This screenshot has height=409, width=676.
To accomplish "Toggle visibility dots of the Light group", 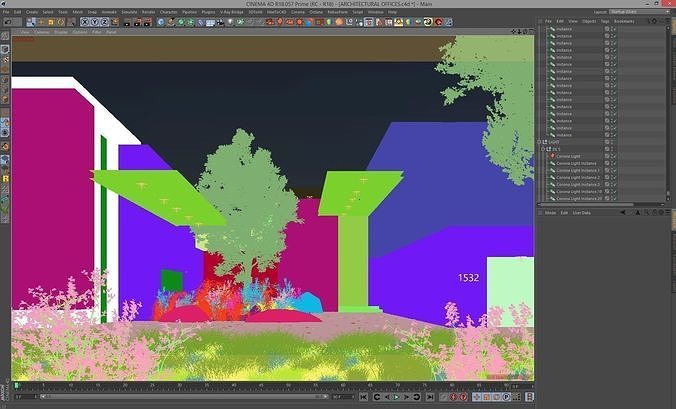I will pyautogui.click(x=612, y=142).
